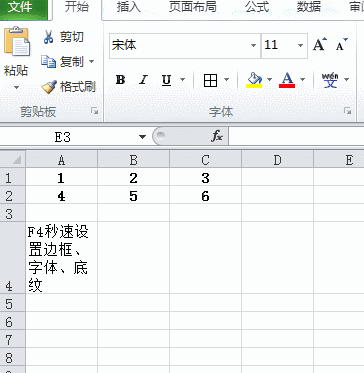Expand the Name Box dropdown arrow
The width and height of the screenshot is (364, 373).
143,137
